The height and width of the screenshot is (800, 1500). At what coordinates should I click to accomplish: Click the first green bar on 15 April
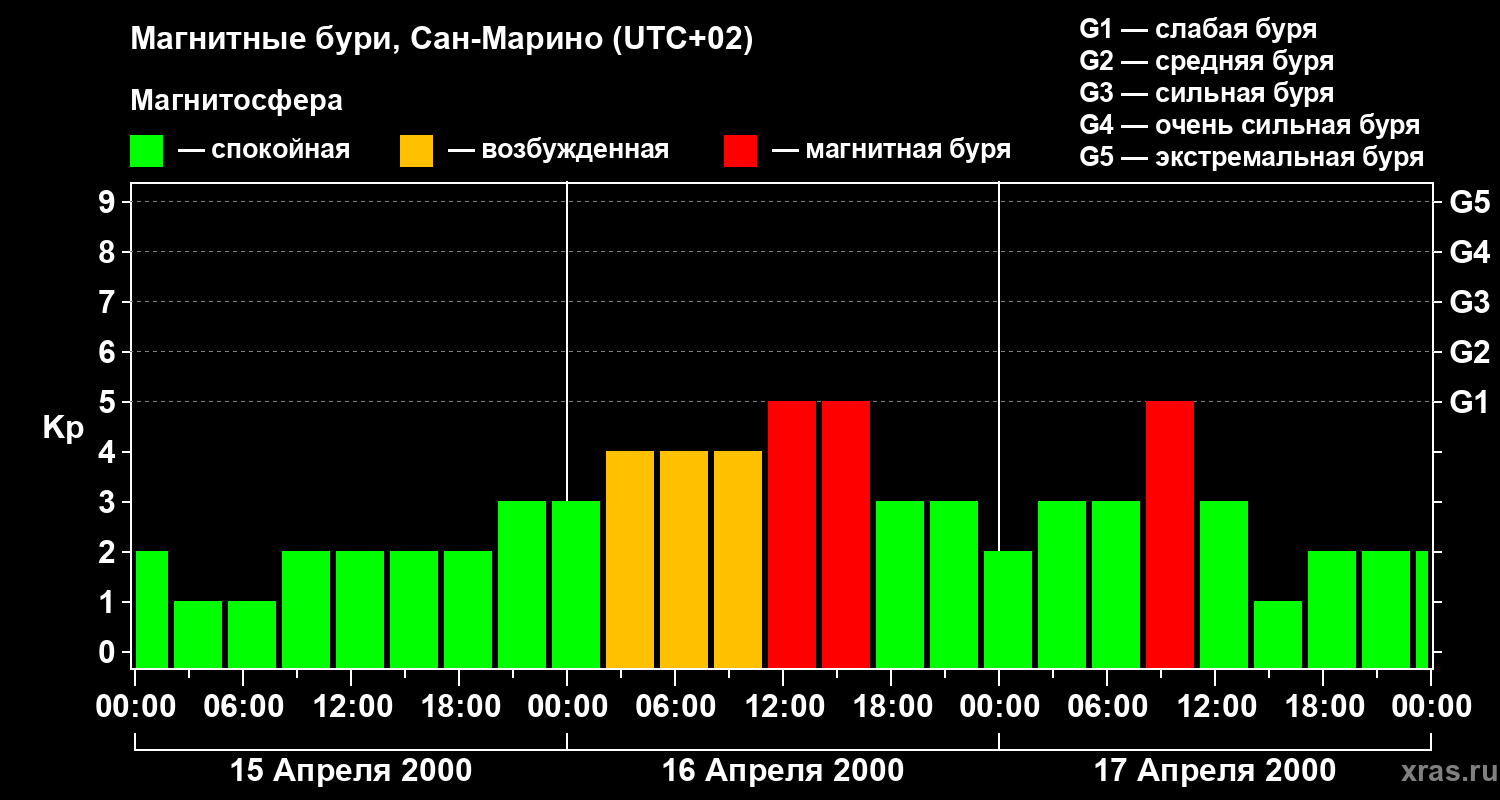[x=151, y=609]
